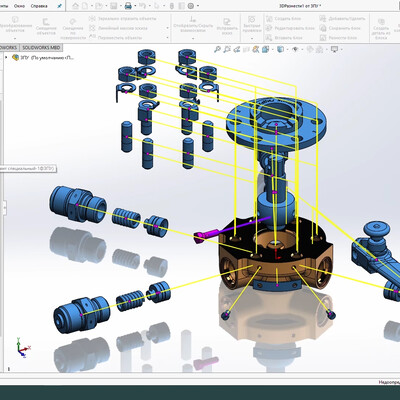Click Смещение объектов tool
This screenshot has width=400, height=400.
46,27
